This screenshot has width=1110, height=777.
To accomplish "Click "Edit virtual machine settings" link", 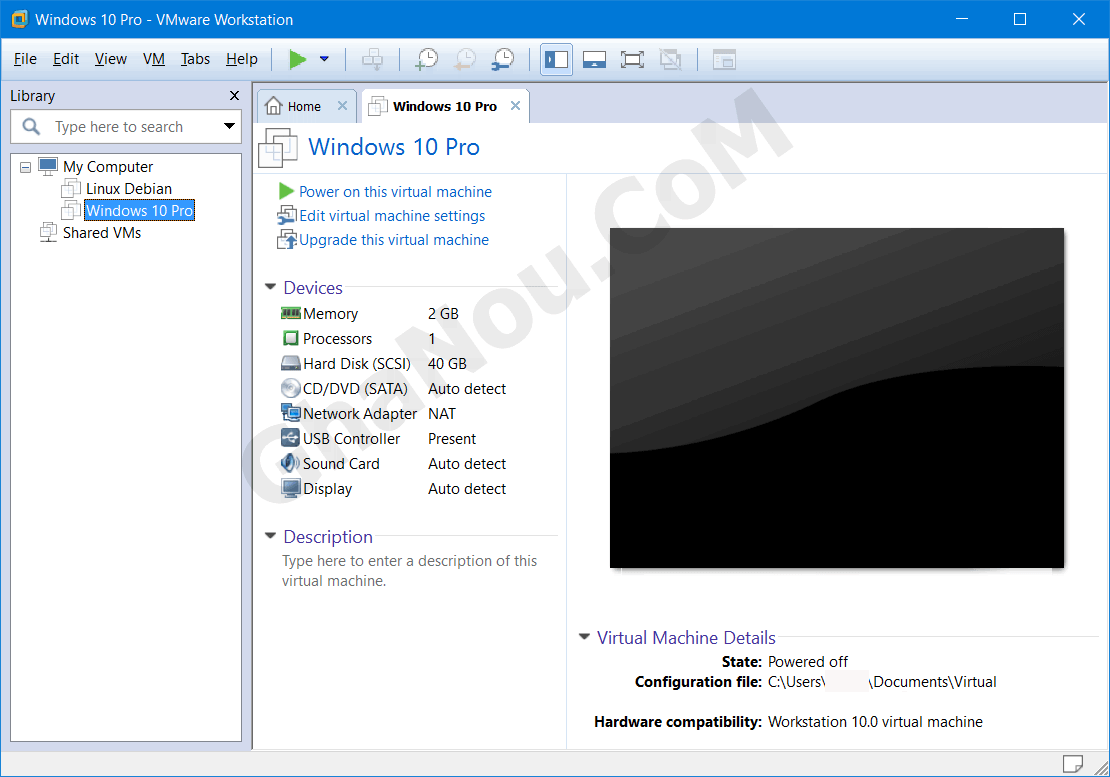I will (x=392, y=216).
